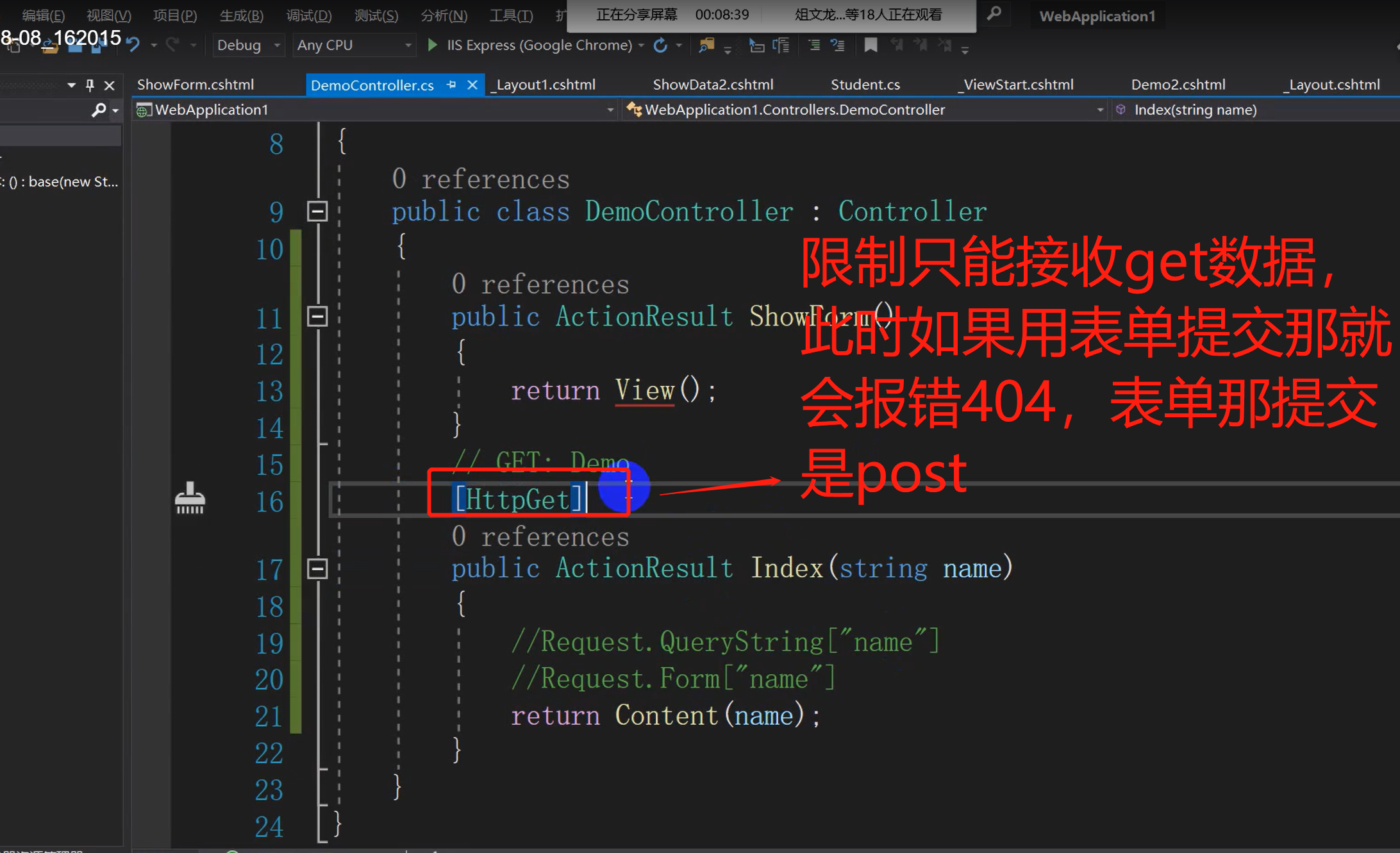
Task: Click the search magnifier in title bar
Action: coord(994,14)
